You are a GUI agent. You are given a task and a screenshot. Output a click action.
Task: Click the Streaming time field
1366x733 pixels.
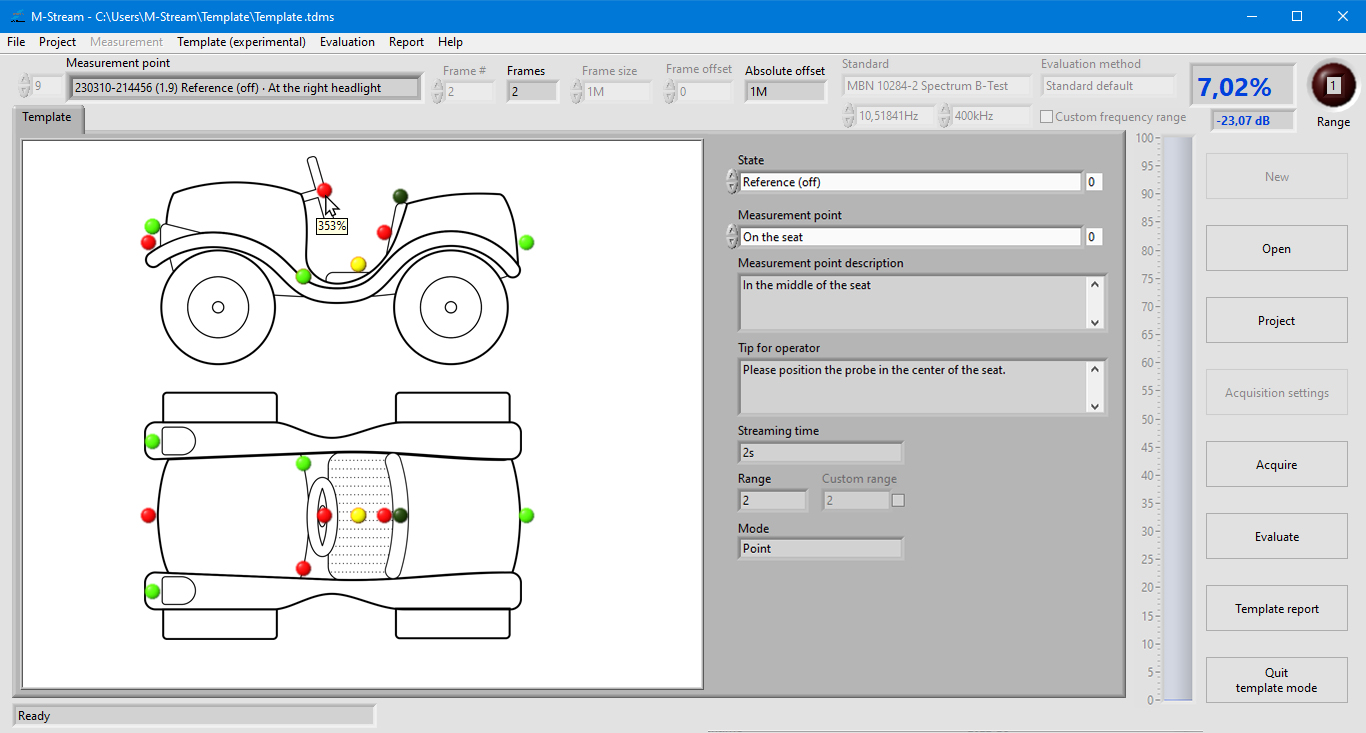(820, 453)
